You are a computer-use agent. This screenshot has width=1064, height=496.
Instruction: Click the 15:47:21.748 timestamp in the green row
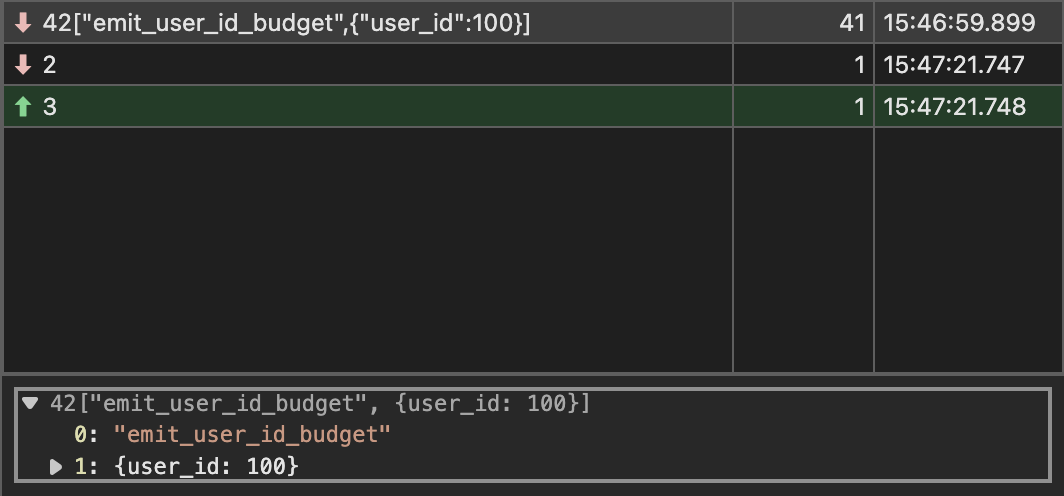(955, 107)
